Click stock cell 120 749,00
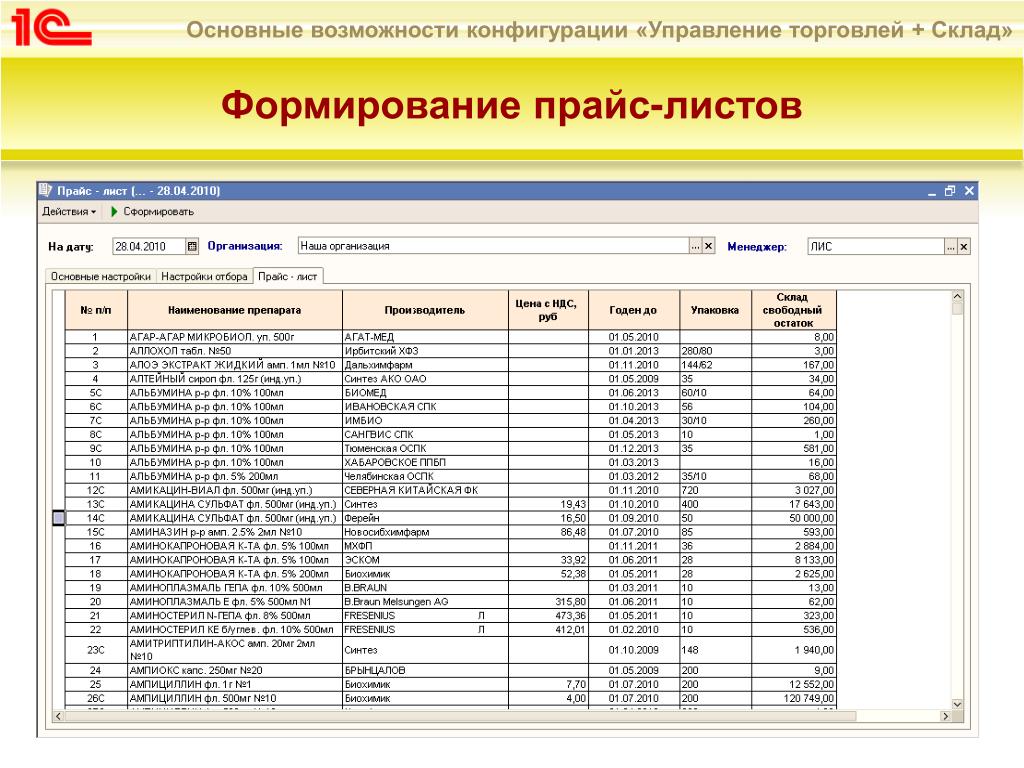 [793, 698]
